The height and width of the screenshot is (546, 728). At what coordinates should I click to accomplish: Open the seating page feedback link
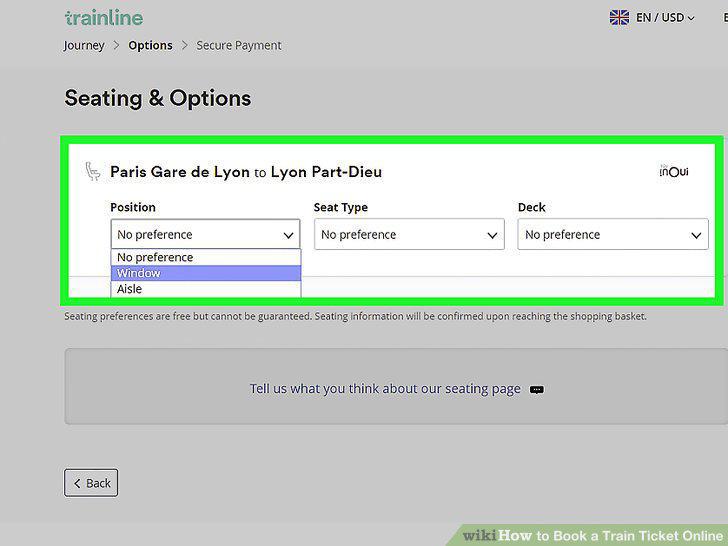385,389
